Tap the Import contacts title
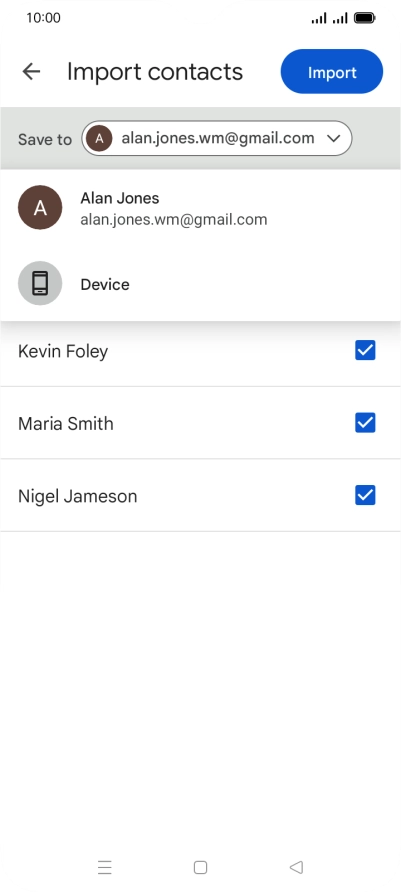 (x=155, y=72)
